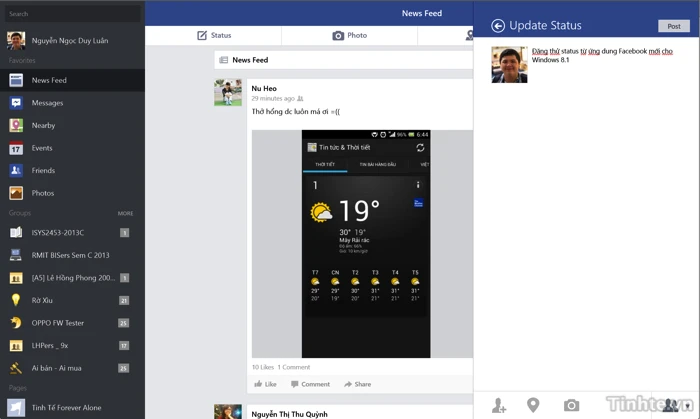View the 10 Likes link
This screenshot has height=419, width=700.
click(x=262, y=367)
